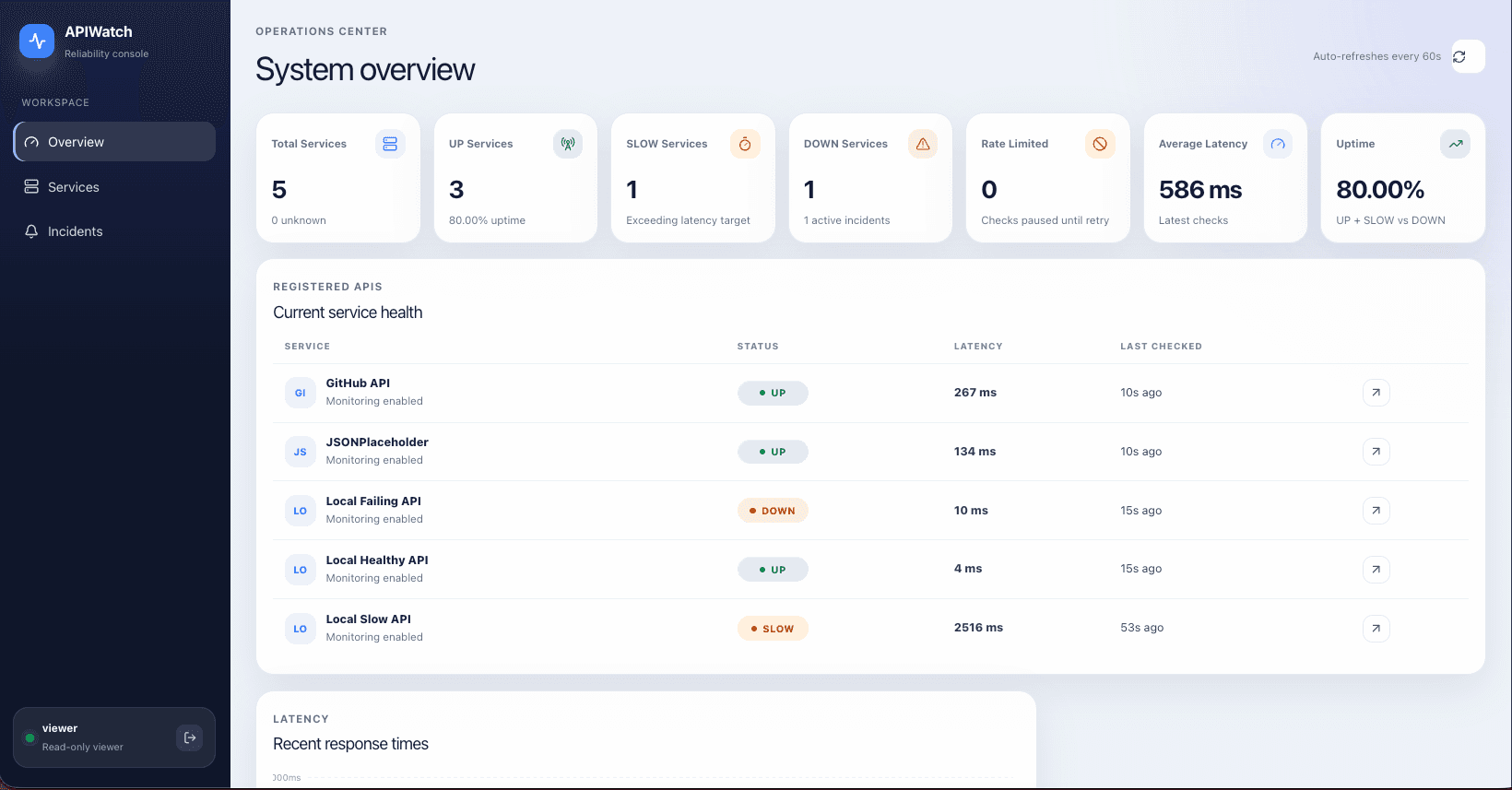The image size is (1512, 790).
Task: Click the DOWN badge for Local Failing API
Action: pyautogui.click(x=773, y=511)
